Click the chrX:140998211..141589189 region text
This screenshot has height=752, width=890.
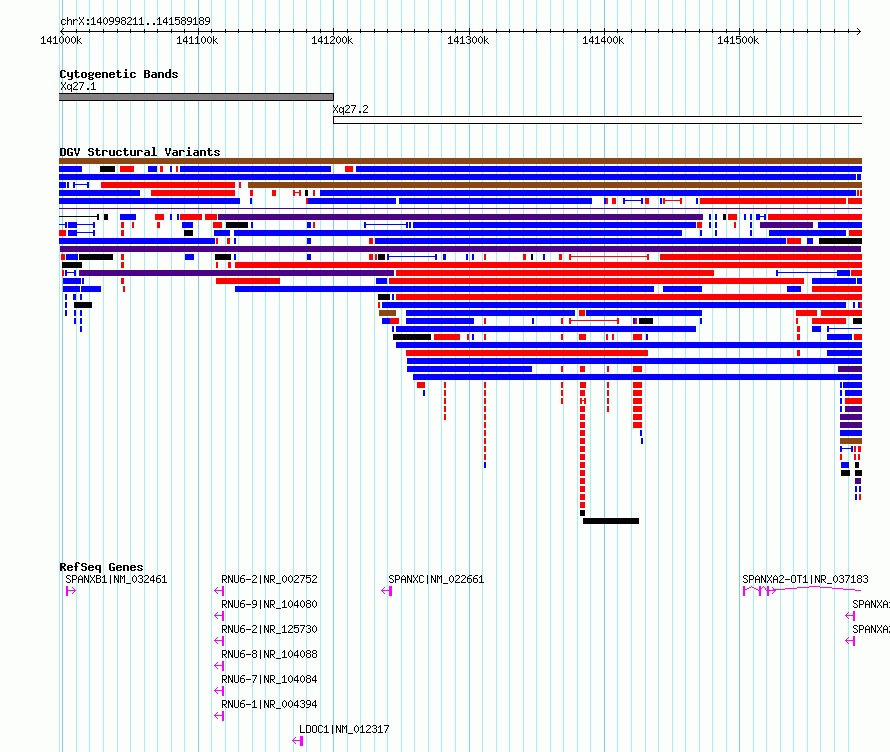click(135, 21)
